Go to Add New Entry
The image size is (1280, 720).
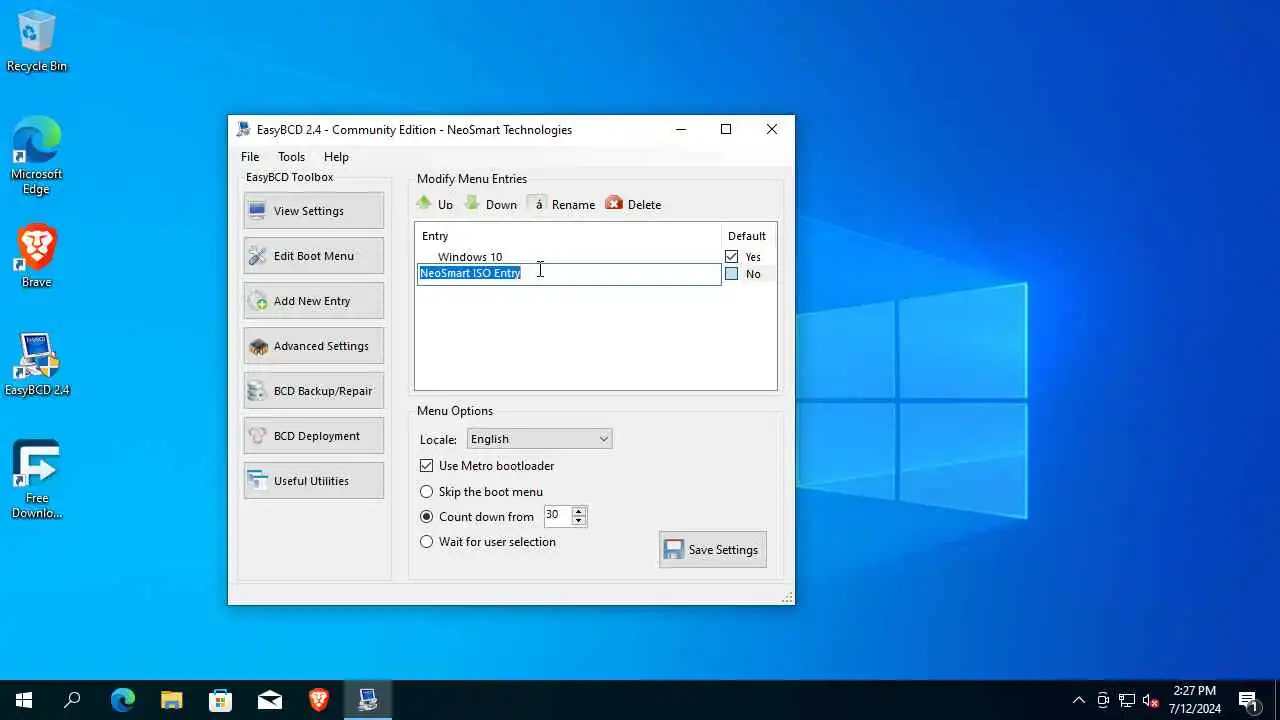coord(313,301)
